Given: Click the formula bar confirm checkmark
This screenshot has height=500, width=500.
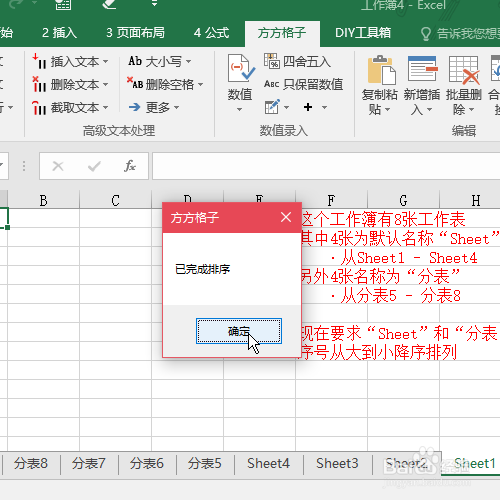Looking at the screenshot, I should [x=94, y=166].
